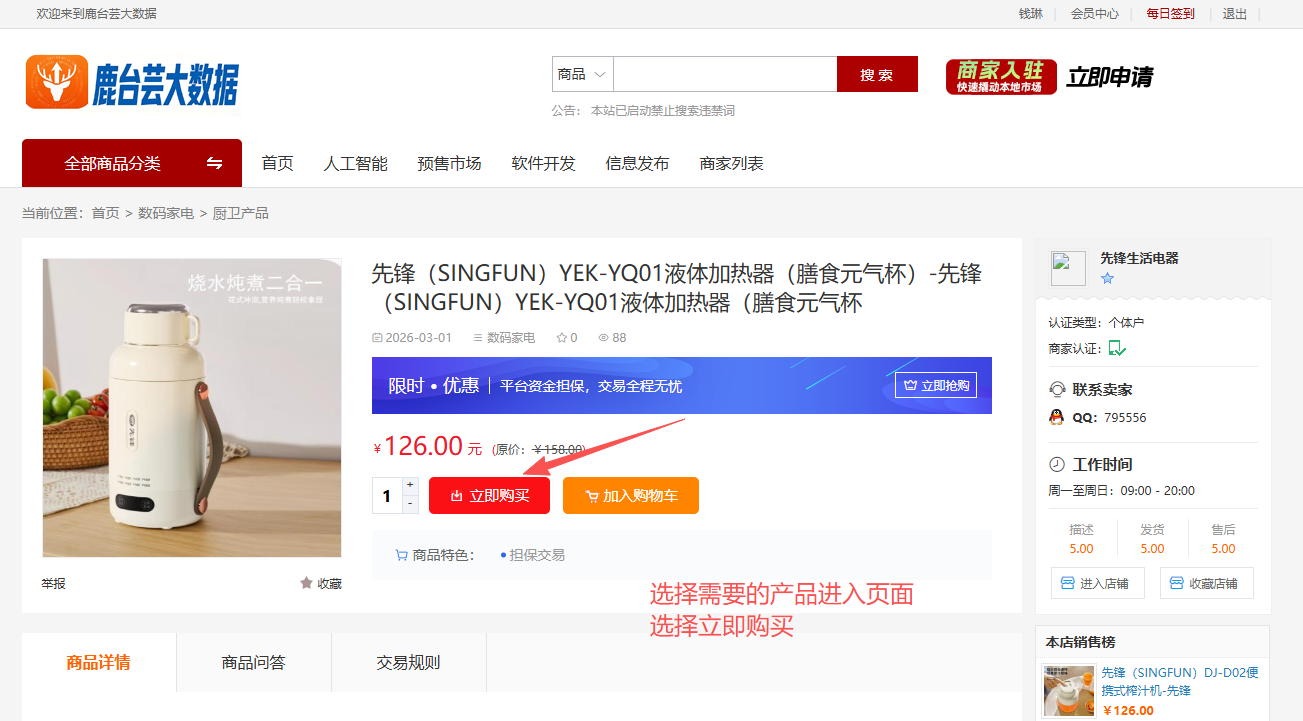Click the star icon under 先锋生活电器

[x=1107, y=279]
